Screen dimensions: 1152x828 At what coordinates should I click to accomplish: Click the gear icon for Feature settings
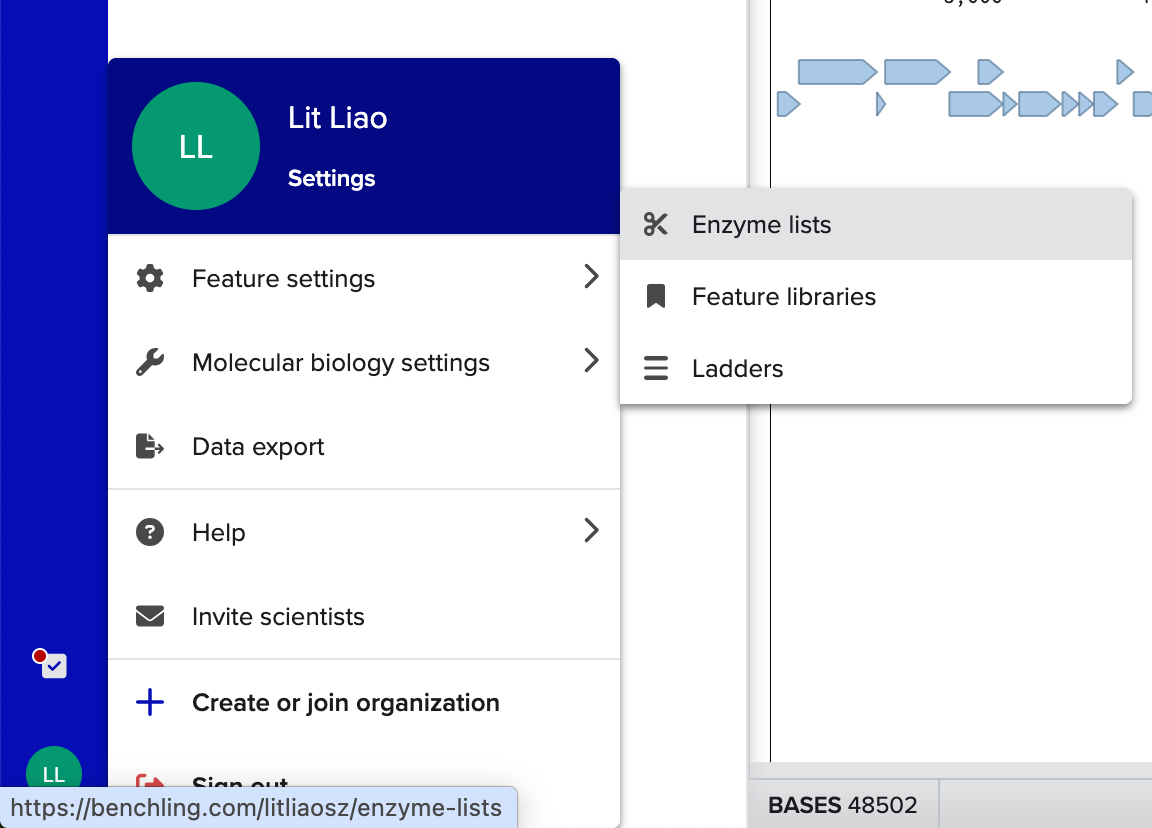click(150, 279)
